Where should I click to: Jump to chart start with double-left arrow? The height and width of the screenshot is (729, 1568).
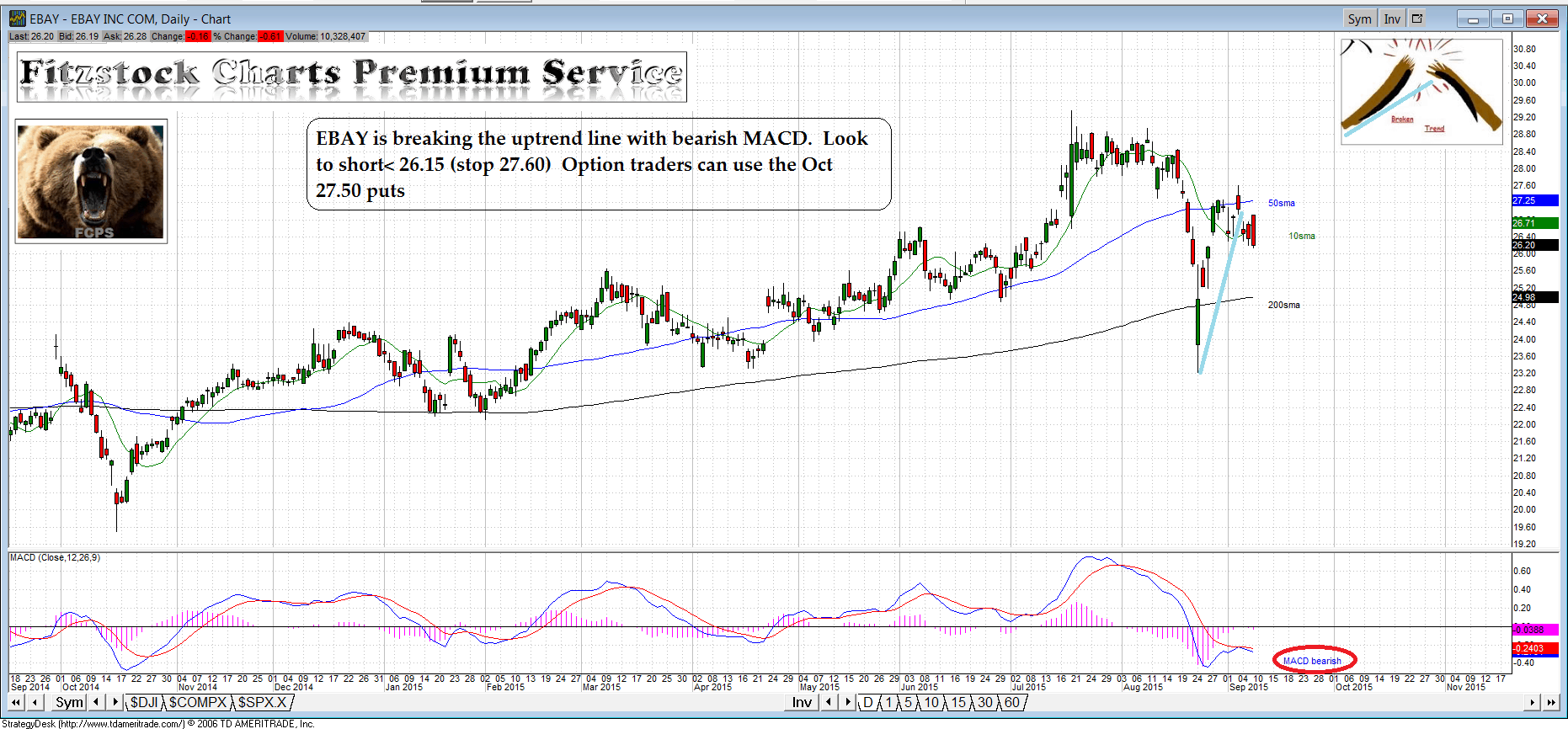(x=16, y=702)
